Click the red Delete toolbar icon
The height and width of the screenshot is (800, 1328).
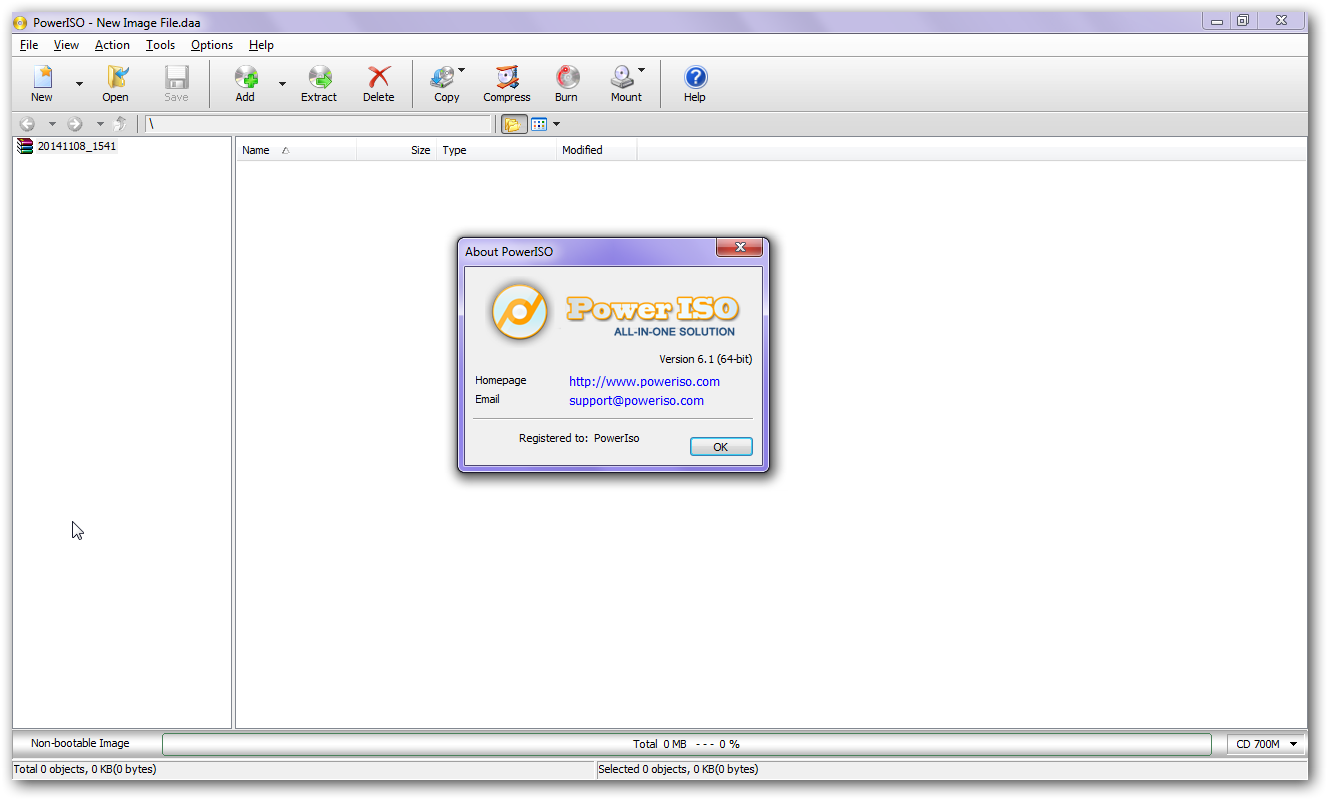click(379, 78)
